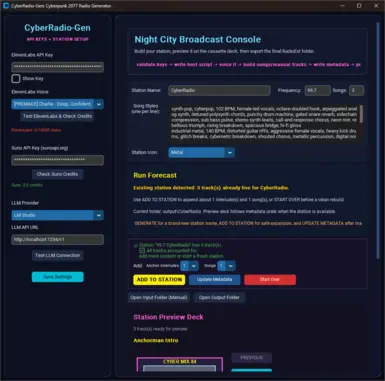Click the Check Suno Credits button
Screen dimensions: 385x381
pyautogui.click(x=57, y=174)
